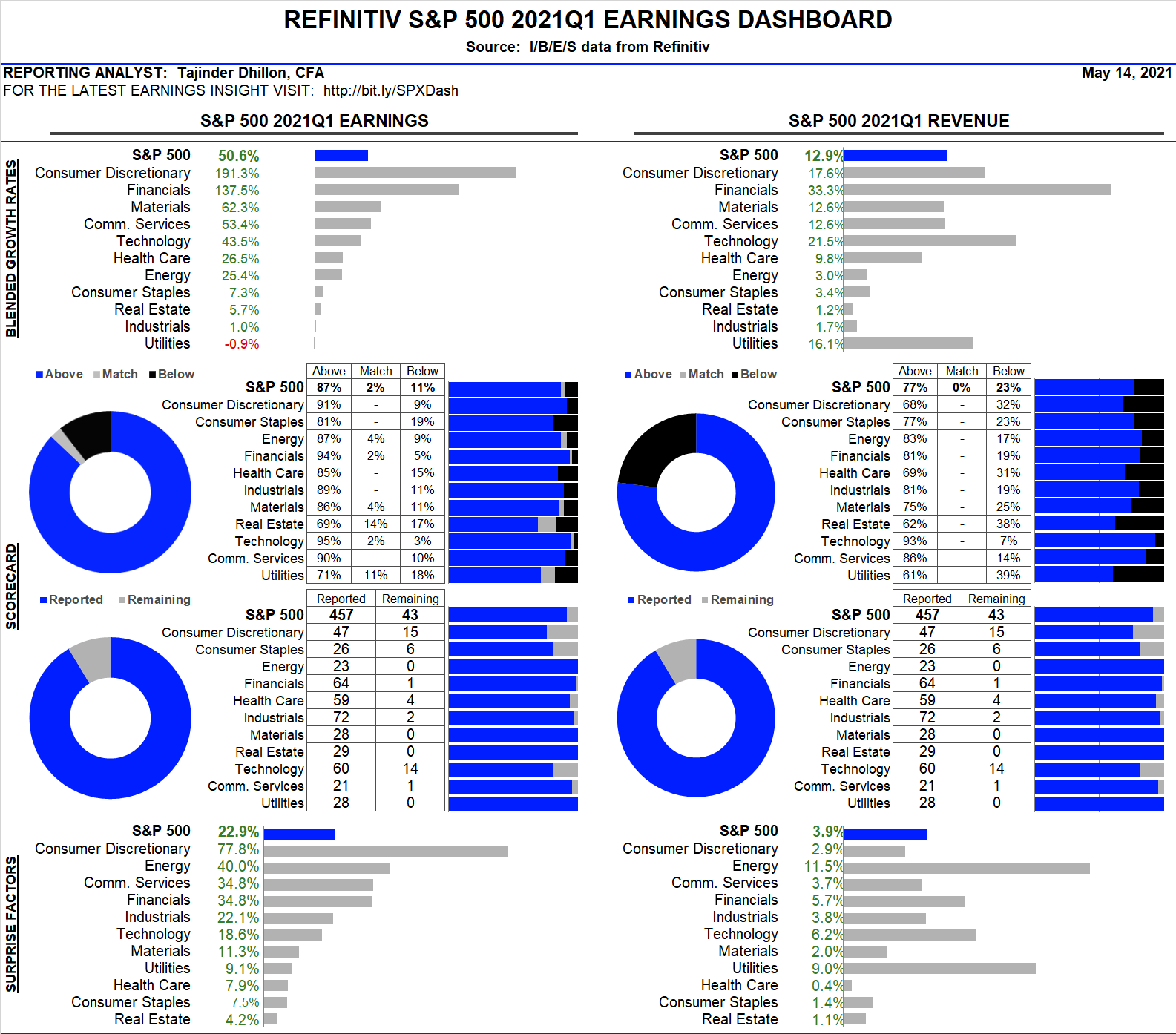
Task: Click the Technology revenue growth value 21.5%
Action: click(826, 242)
